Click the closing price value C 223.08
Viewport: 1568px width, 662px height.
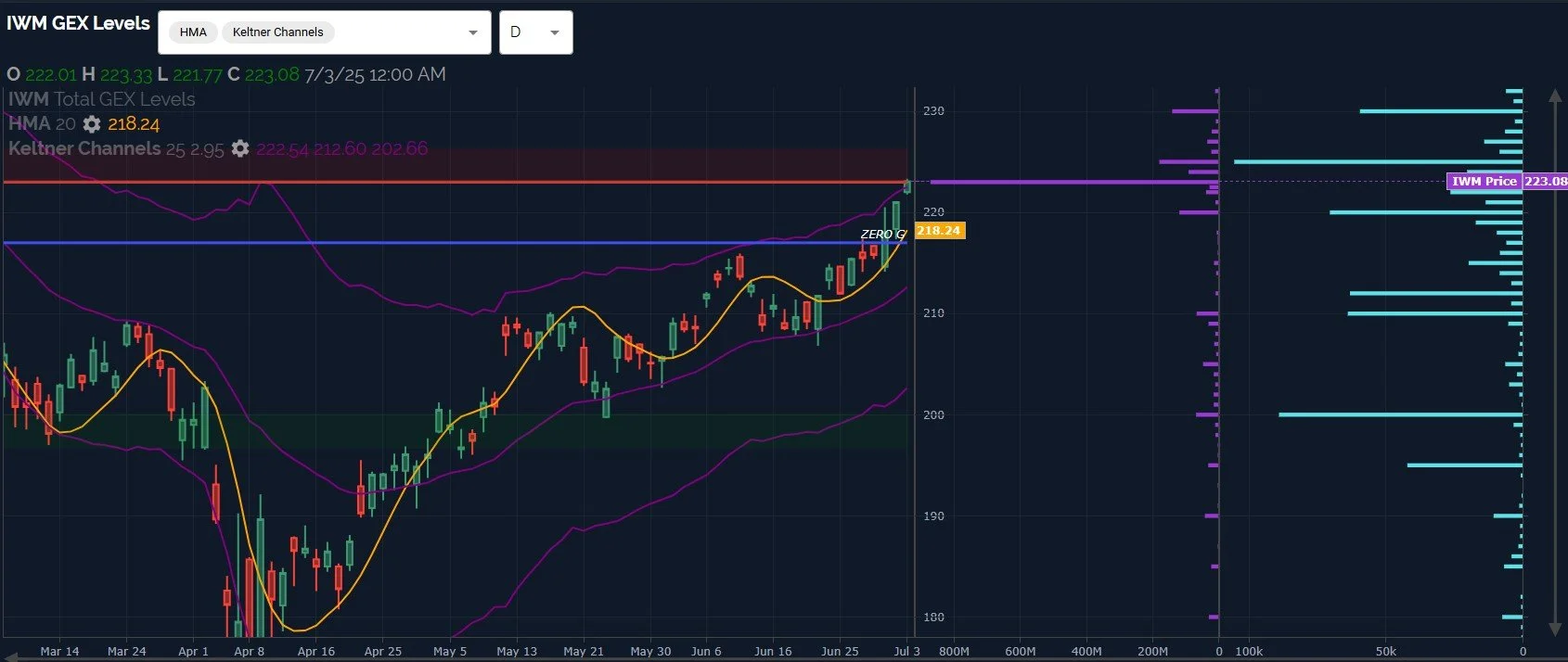point(263,74)
